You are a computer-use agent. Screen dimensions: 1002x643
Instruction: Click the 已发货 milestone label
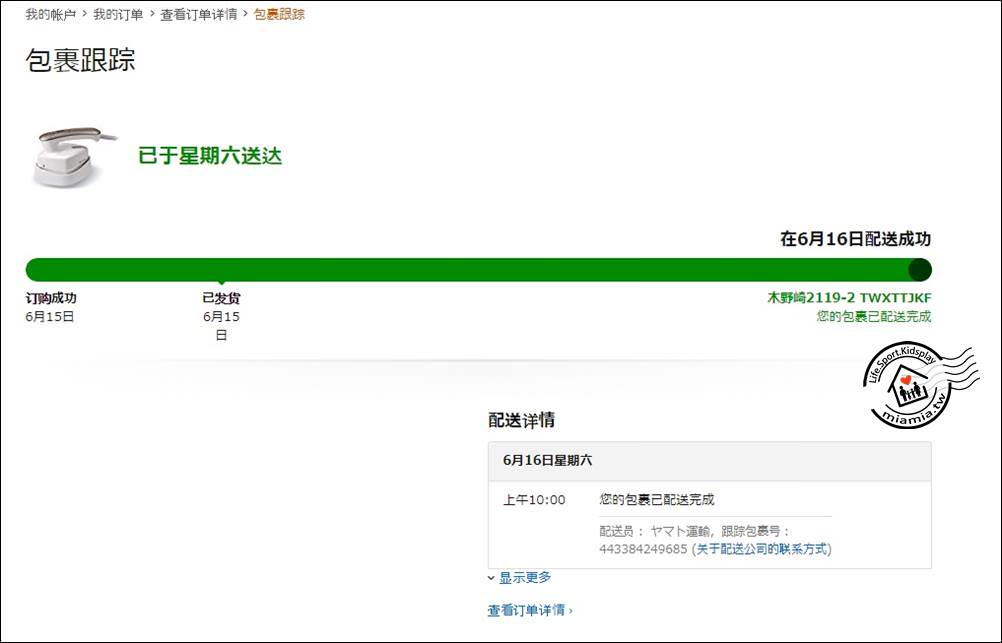point(221,298)
